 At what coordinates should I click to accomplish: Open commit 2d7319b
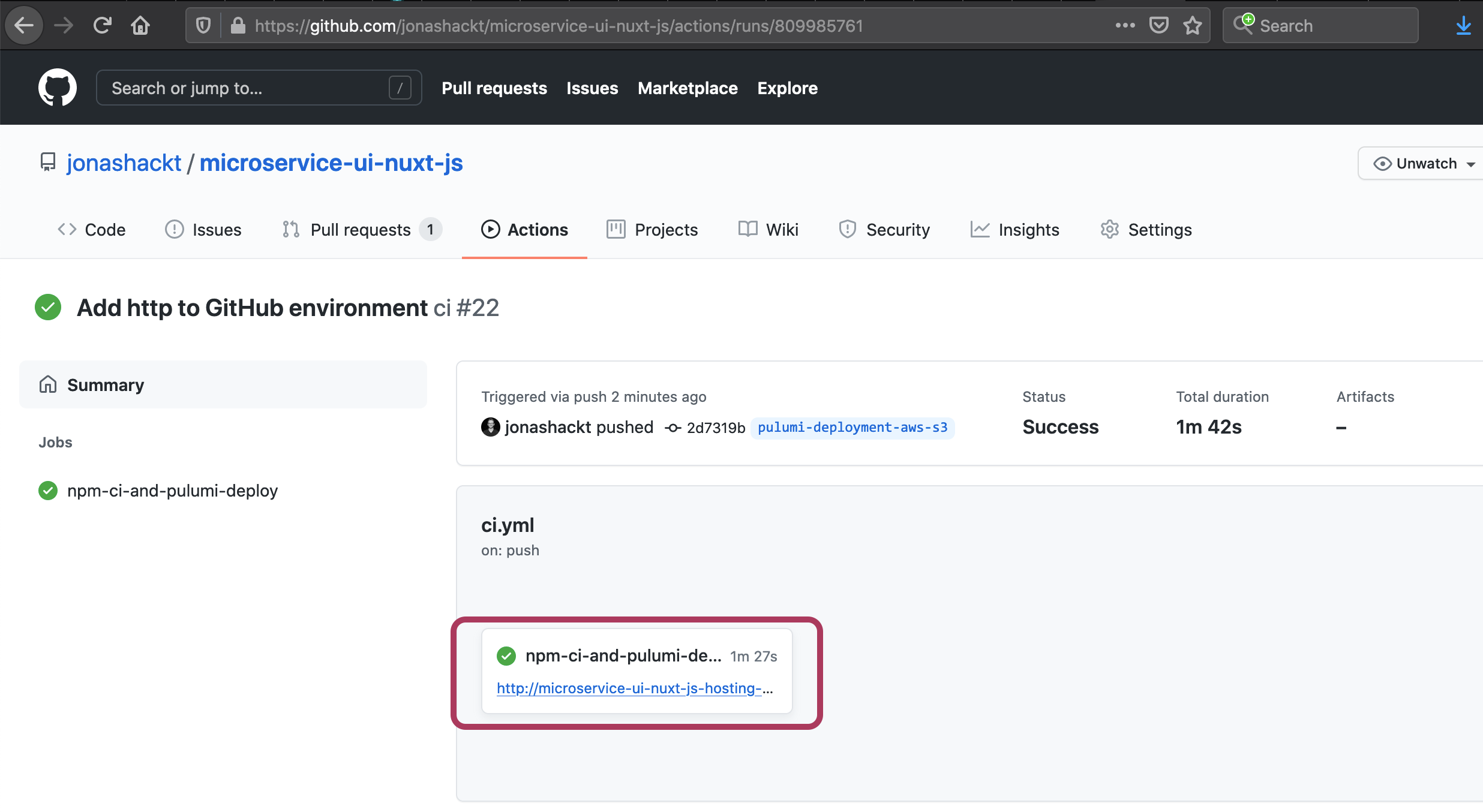pyautogui.click(x=716, y=428)
